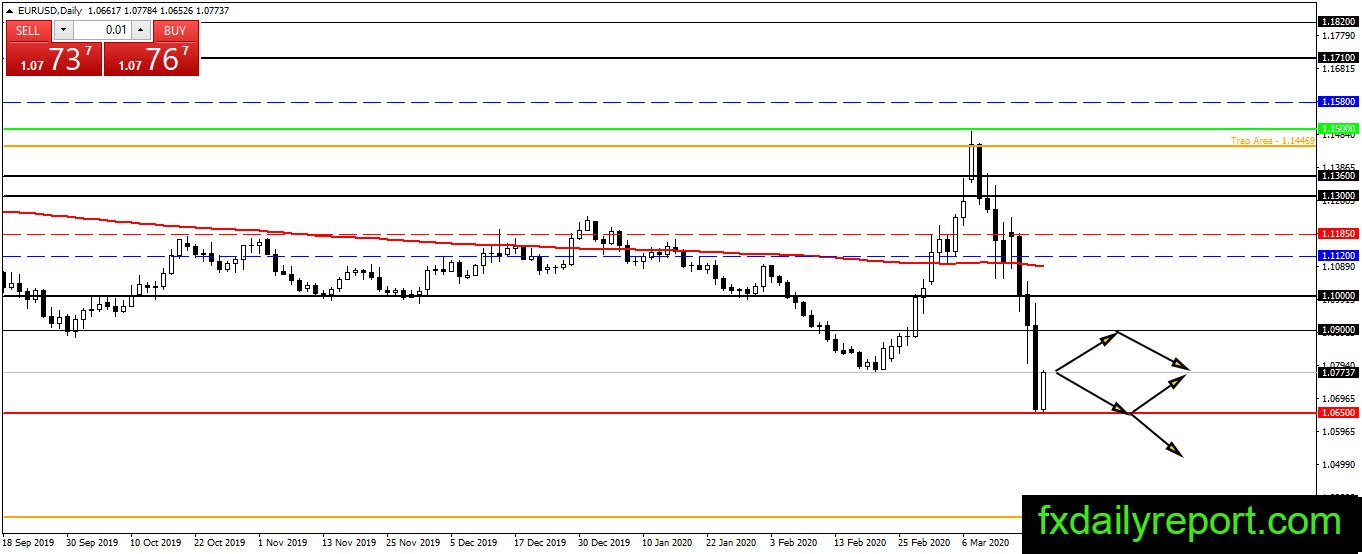Select the red 1.11850 price label
The height and width of the screenshot is (554, 1362).
pyautogui.click(x=1338, y=233)
